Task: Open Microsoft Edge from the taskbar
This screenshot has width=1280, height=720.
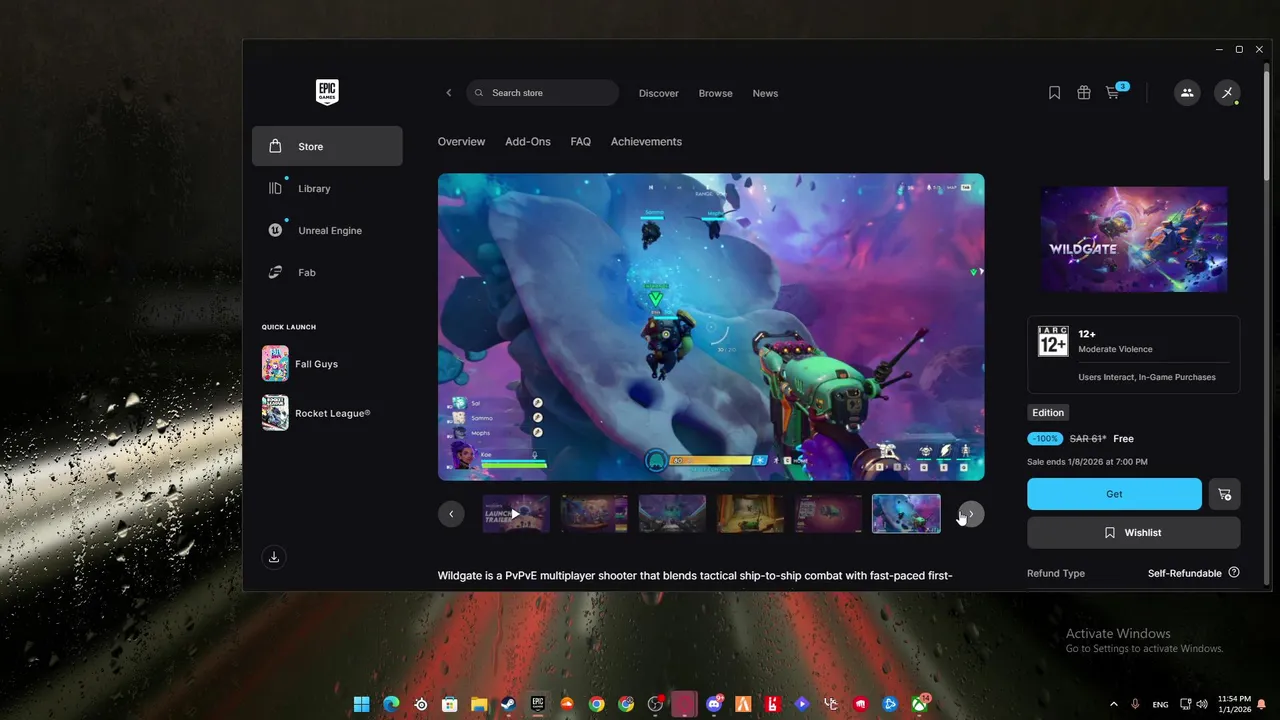Action: pos(391,704)
